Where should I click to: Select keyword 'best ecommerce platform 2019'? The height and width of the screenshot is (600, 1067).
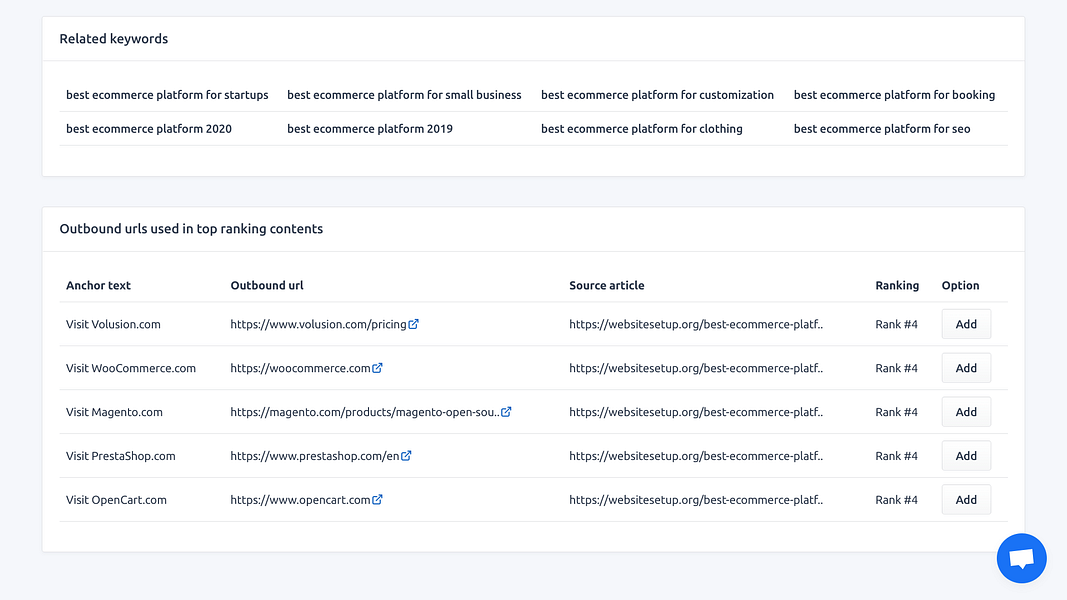tap(370, 129)
